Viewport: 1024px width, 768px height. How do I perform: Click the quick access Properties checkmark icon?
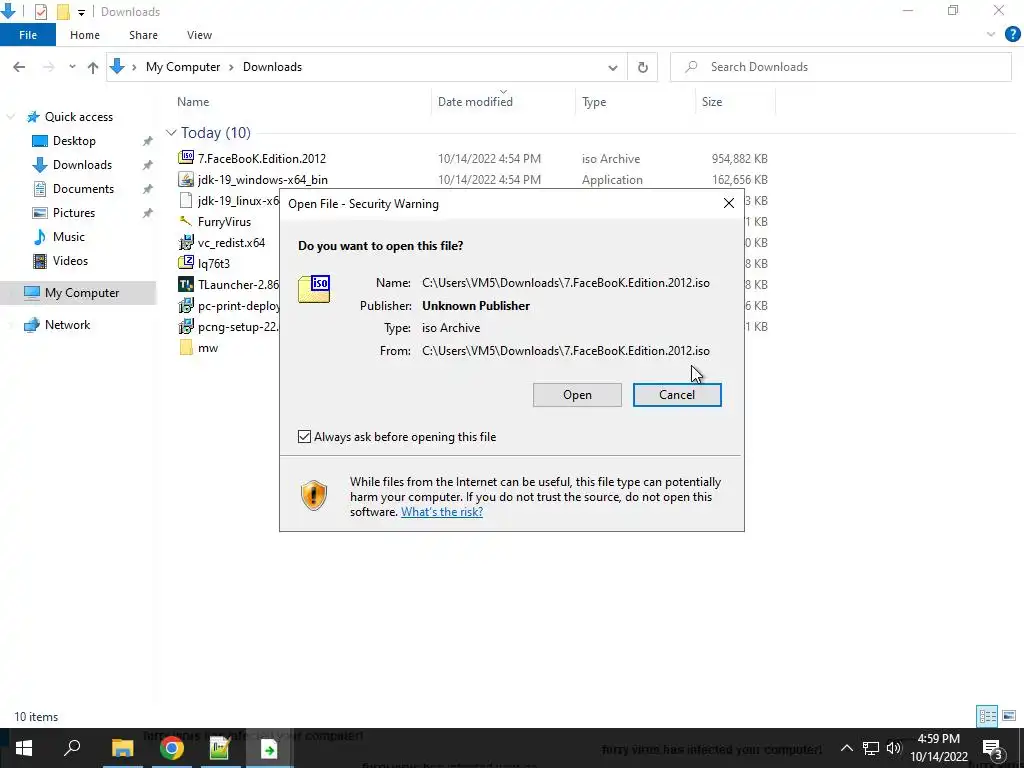(40, 12)
